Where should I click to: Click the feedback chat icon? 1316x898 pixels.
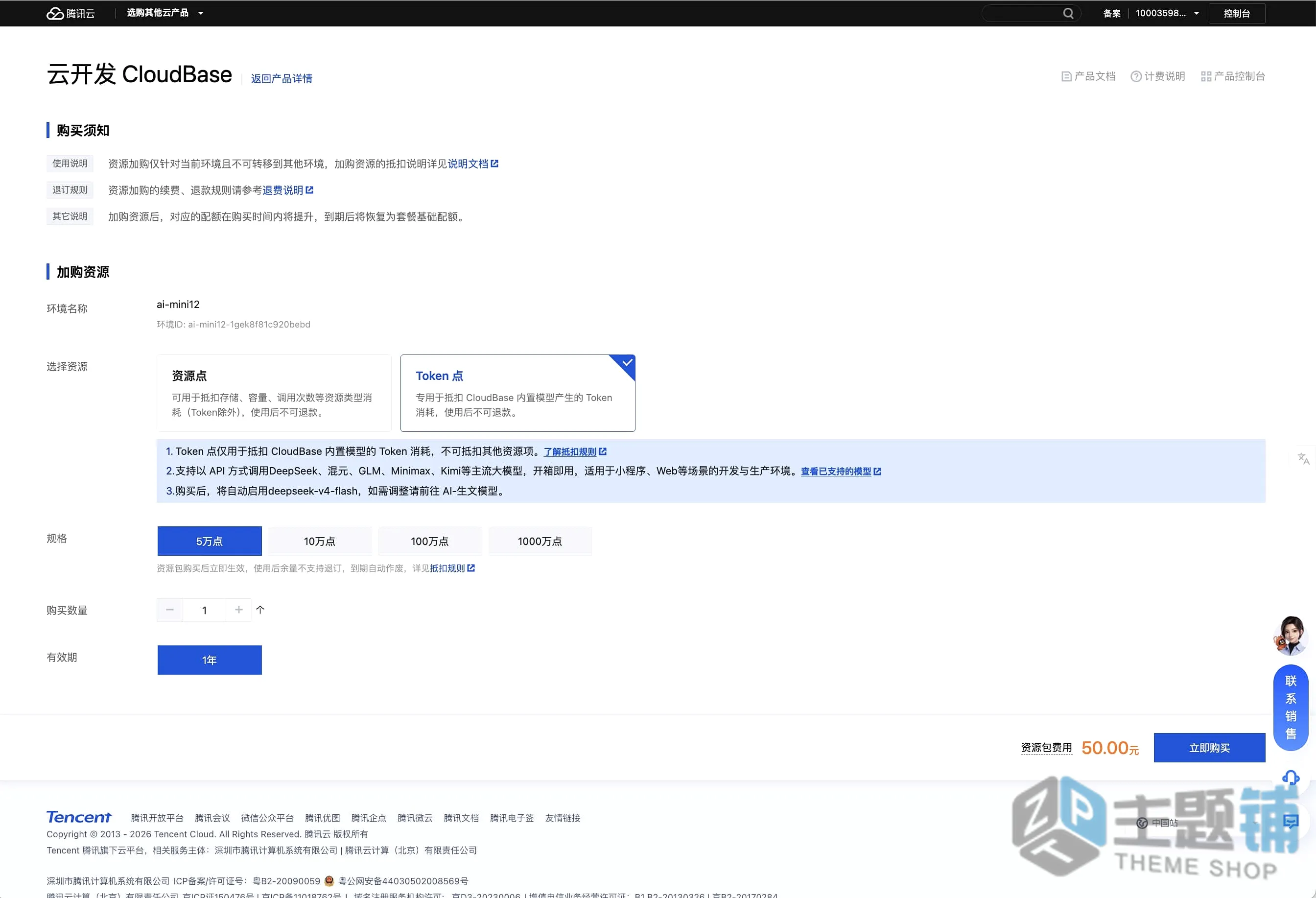pos(1291,822)
